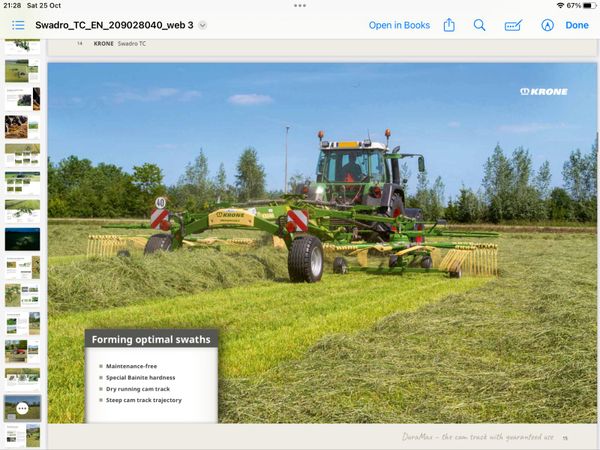Screen dimensions: 600x450
Task: Select the dark night-scene page thumbnail
Action: 22,239
